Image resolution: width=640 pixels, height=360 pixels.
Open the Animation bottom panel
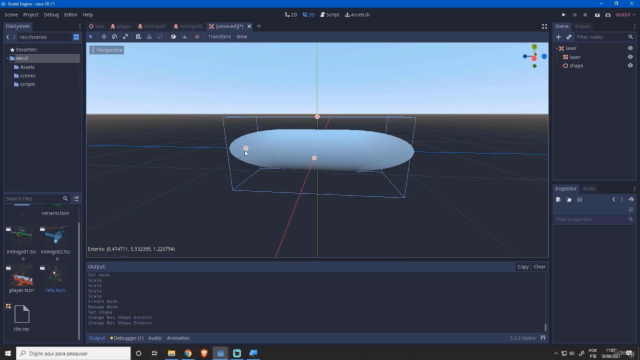(x=178, y=338)
